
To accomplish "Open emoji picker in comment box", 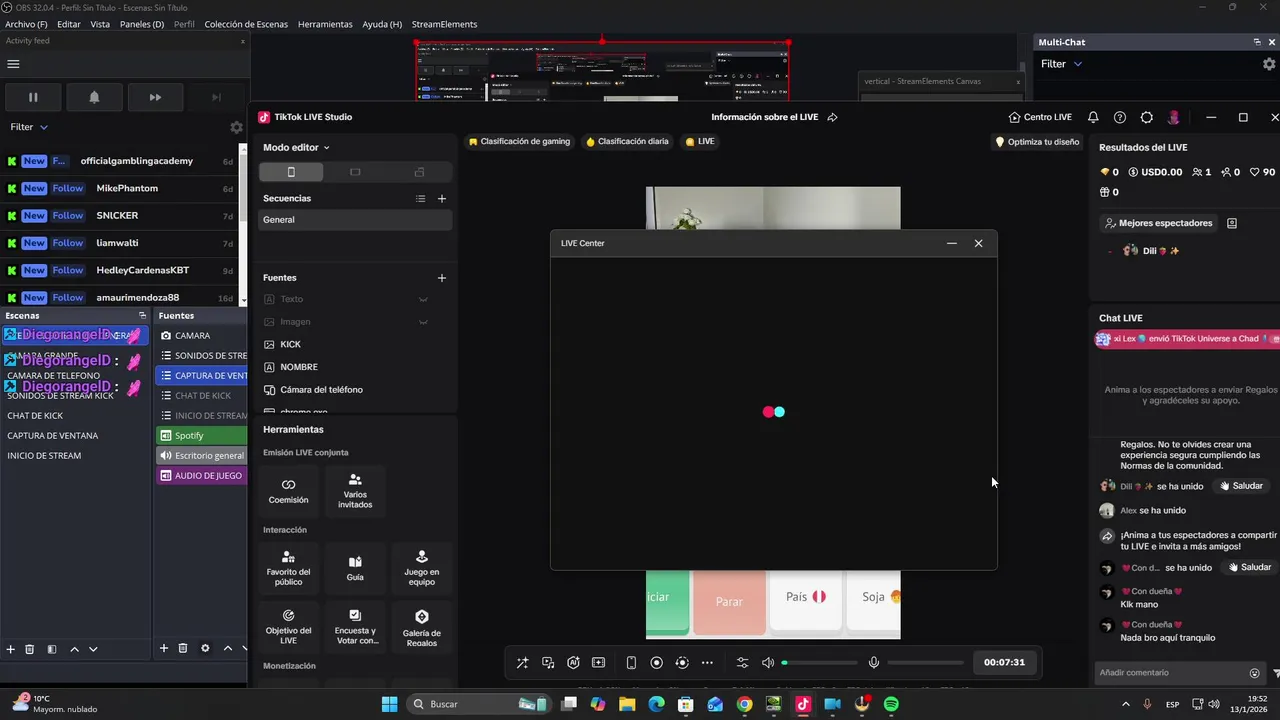I will pyautogui.click(x=1255, y=673).
